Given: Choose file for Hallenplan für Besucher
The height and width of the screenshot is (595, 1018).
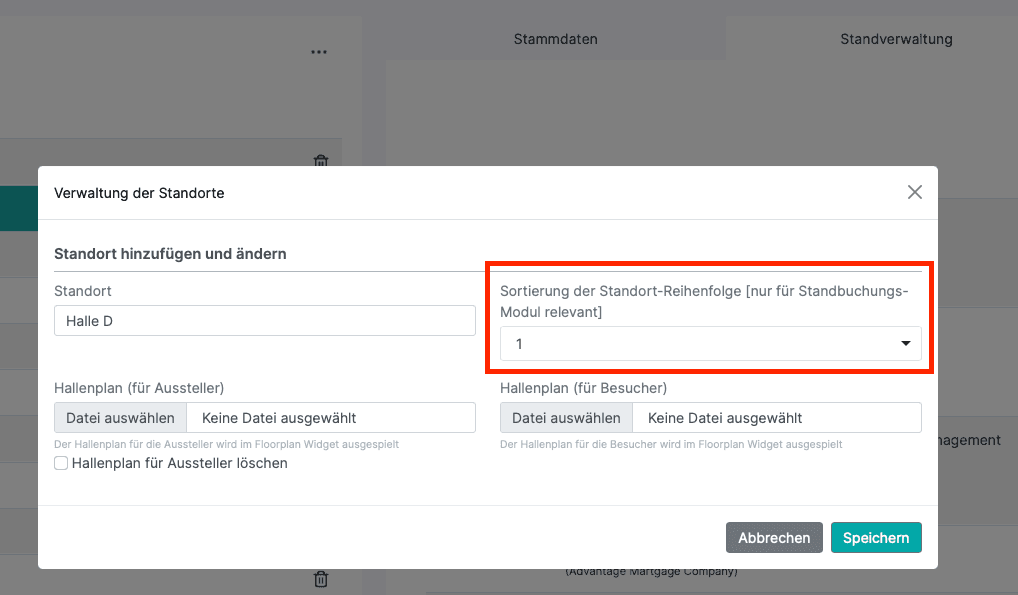Looking at the screenshot, I should click(566, 417).
